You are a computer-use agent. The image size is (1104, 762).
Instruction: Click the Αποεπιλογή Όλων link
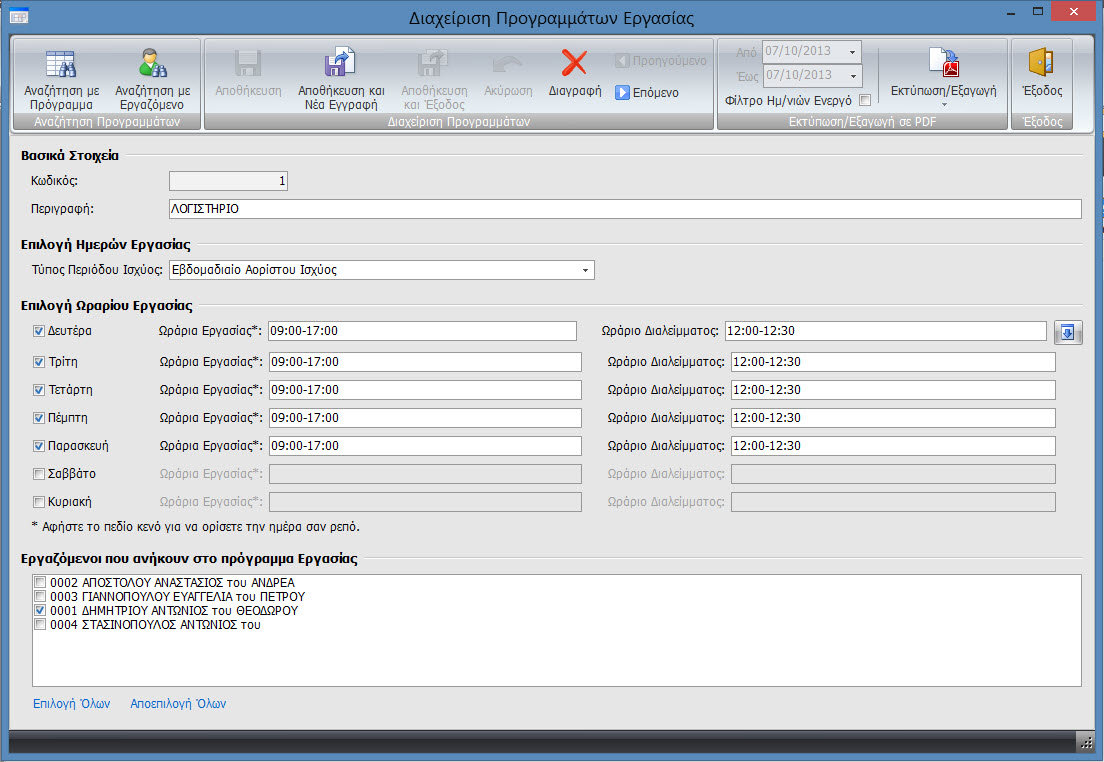click(x=178, y=704)
